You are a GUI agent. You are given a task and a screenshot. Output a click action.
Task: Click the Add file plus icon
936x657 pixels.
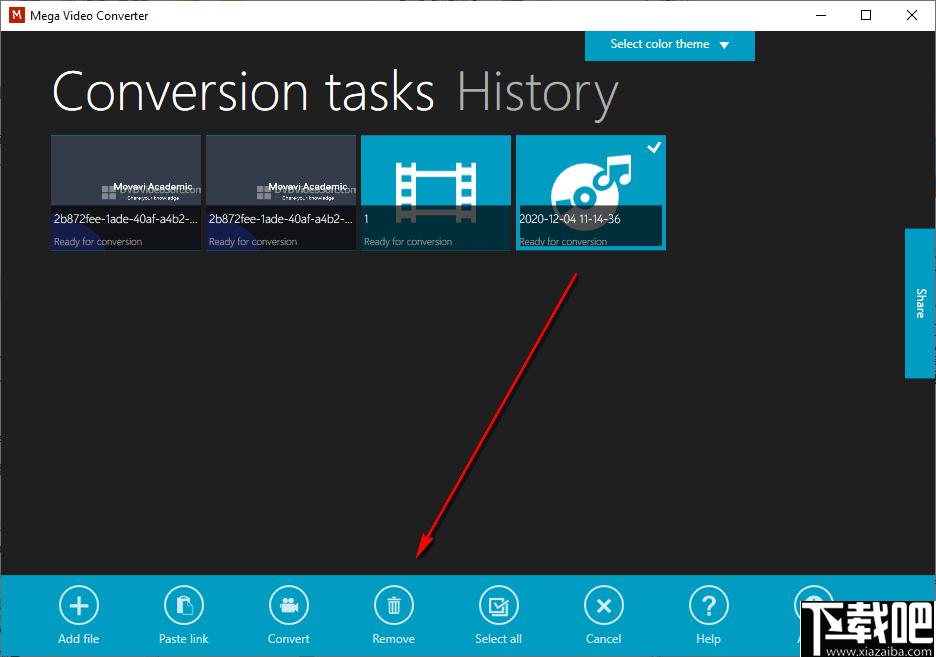[x=79, y=605]
